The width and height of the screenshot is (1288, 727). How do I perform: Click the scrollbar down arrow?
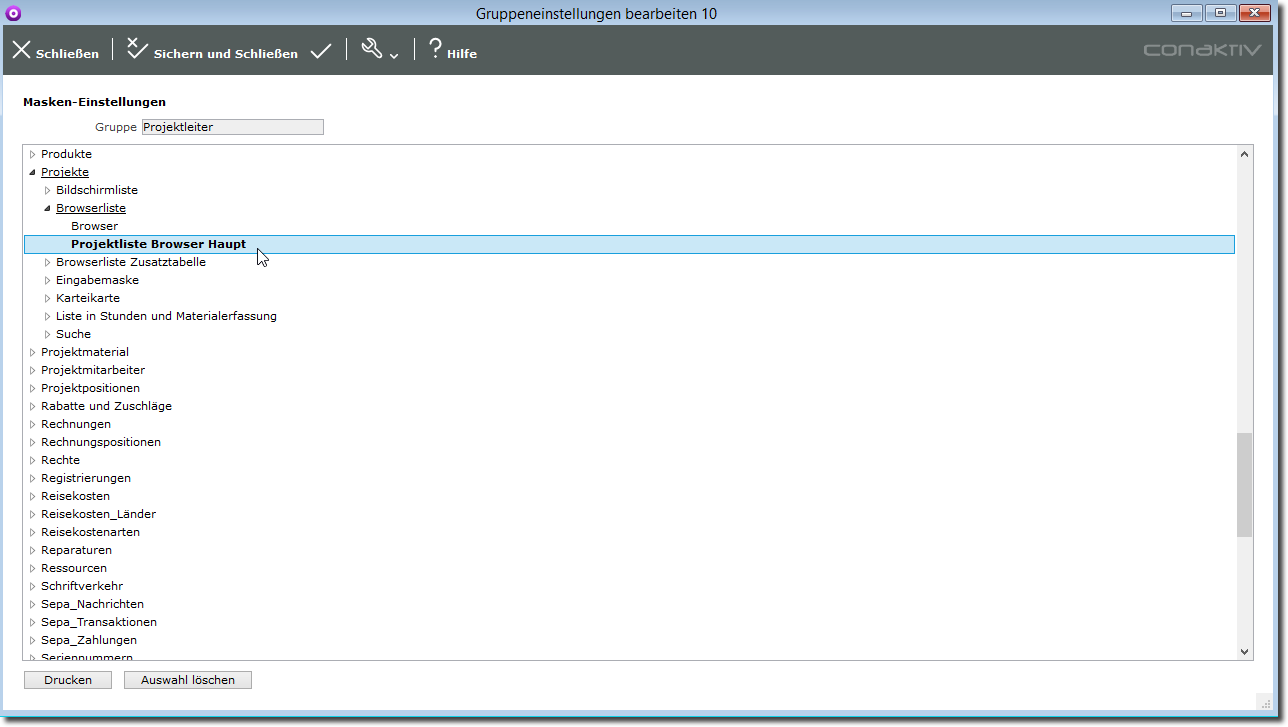tap(1244, 651)
